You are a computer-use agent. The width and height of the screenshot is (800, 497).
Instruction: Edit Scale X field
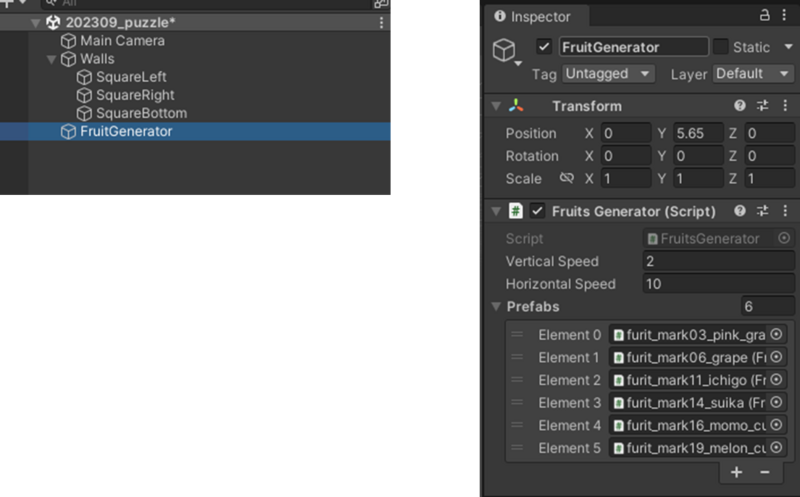tap(626, 179)
